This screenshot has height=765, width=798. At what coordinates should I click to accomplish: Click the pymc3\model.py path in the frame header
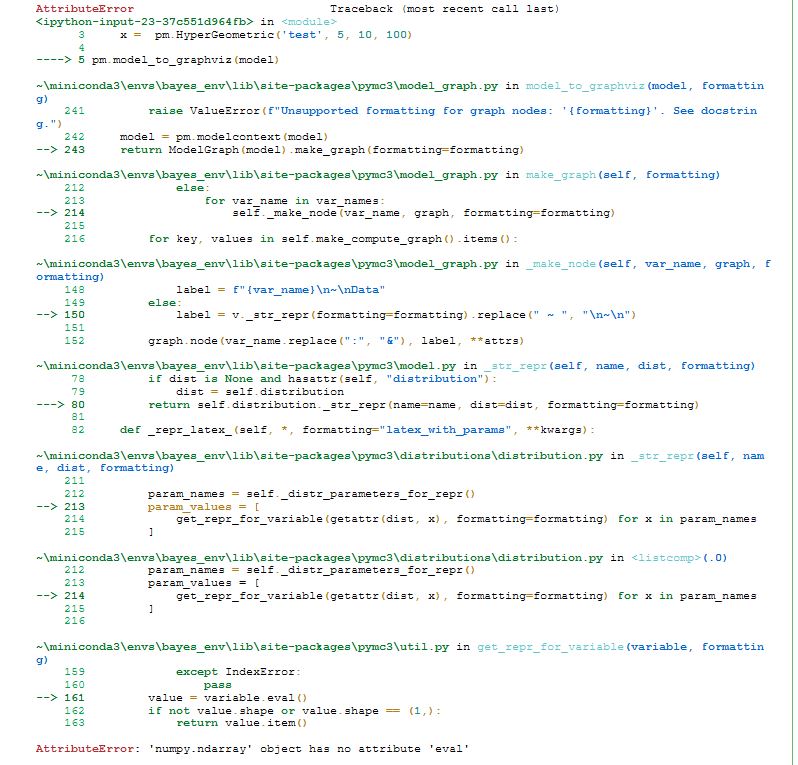(246, 365)
